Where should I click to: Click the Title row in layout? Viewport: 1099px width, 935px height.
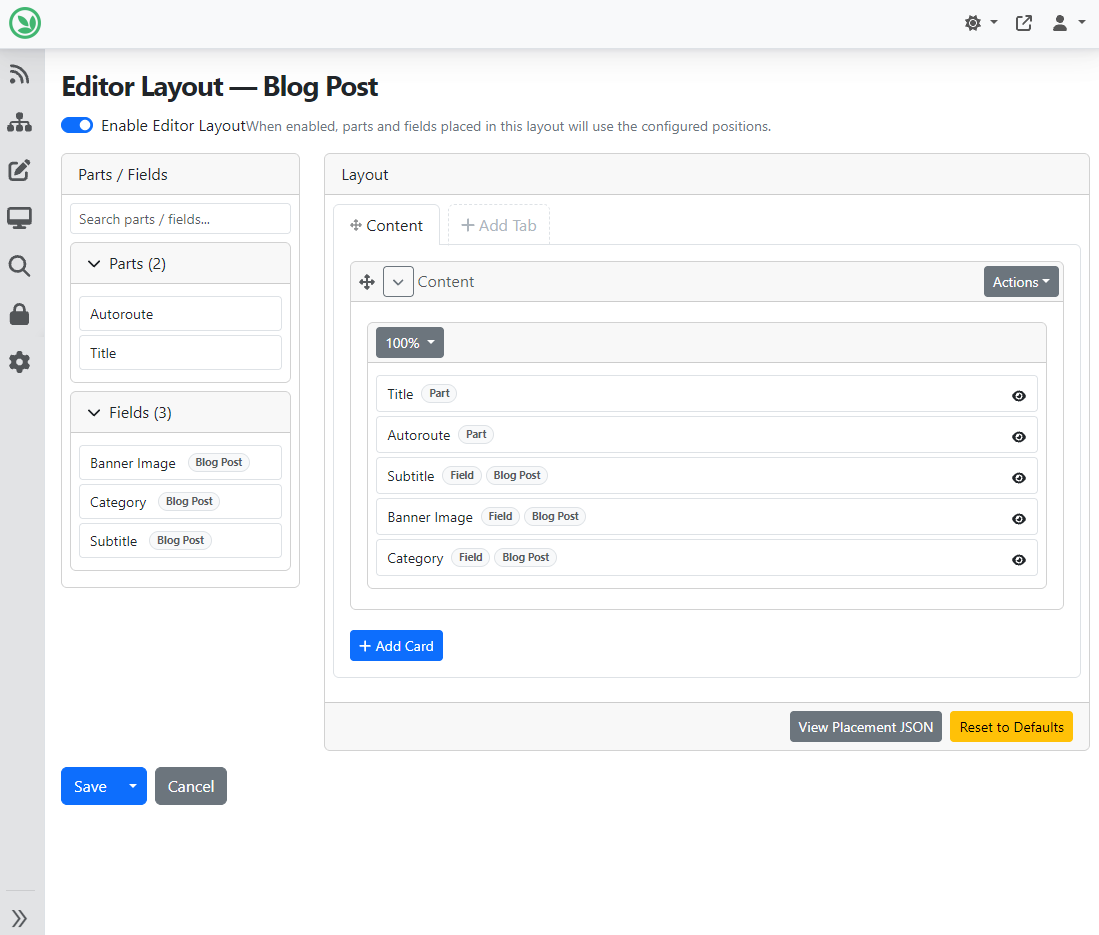pyautogui.click(x=706, y=394)
